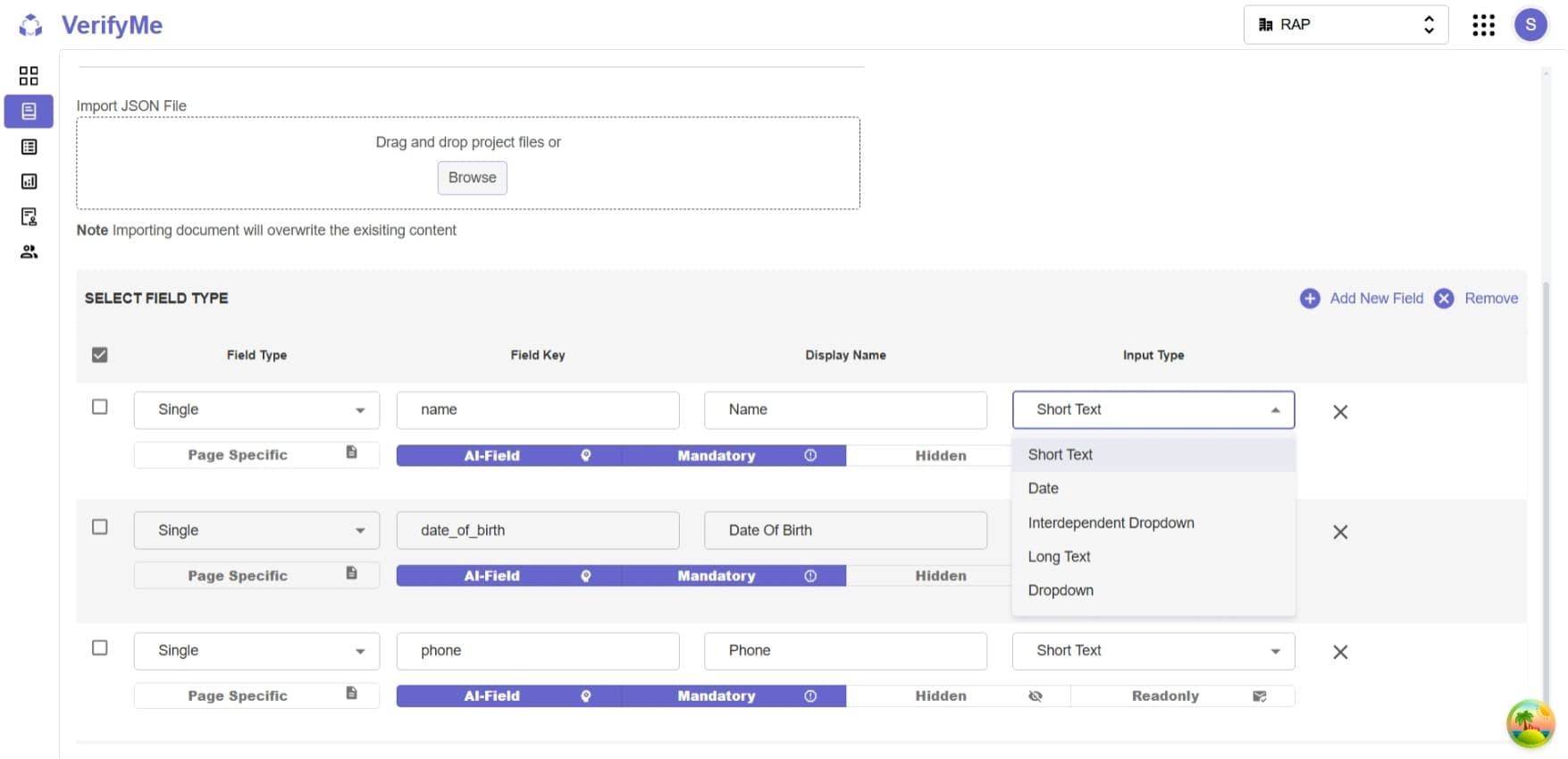Toggle AI-Field for the phone row
This screenshot has width=1568, height=759.
click(x=509, y=696)
